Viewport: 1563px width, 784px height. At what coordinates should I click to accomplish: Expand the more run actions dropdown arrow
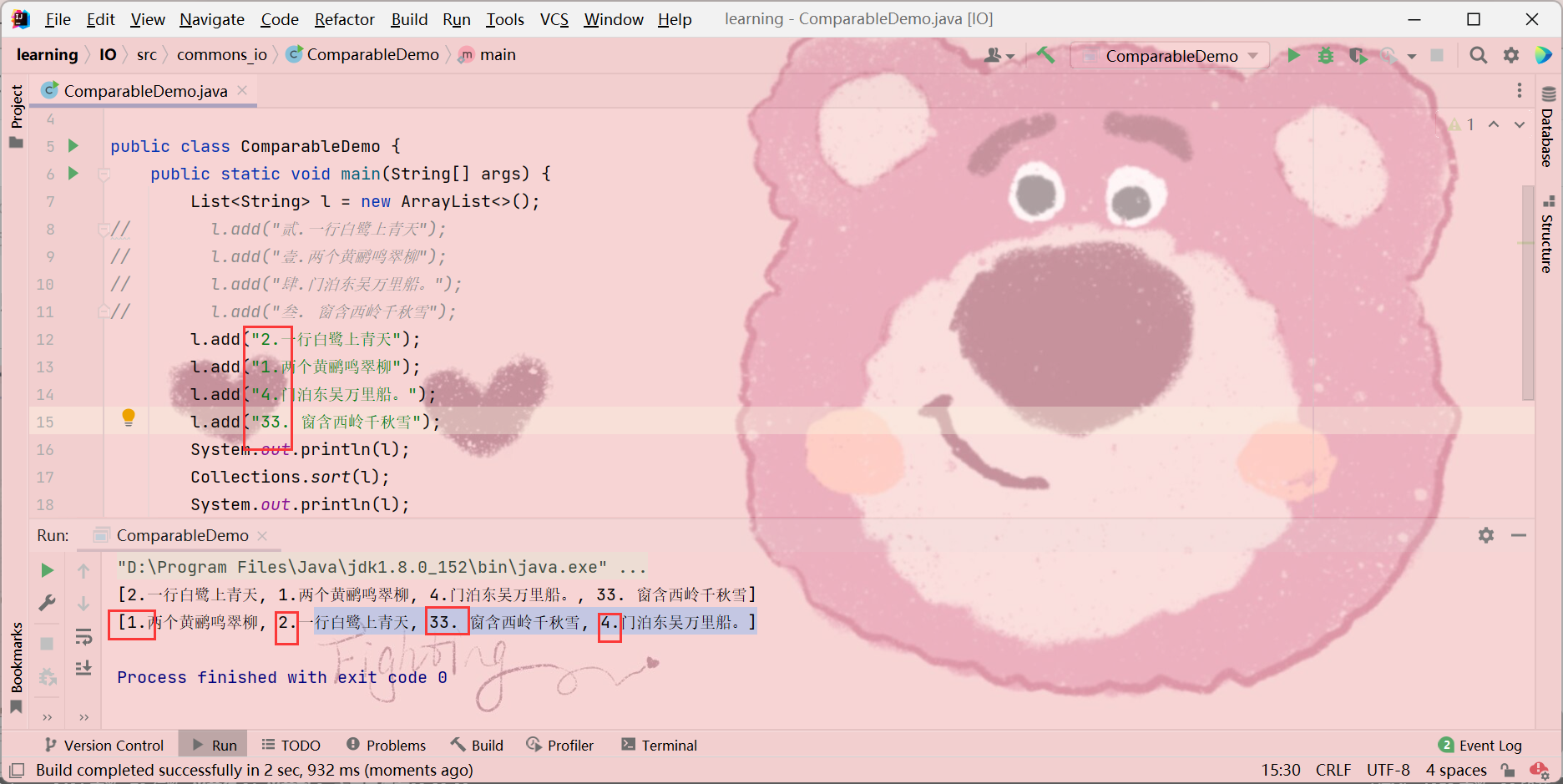pos(1412,56)
